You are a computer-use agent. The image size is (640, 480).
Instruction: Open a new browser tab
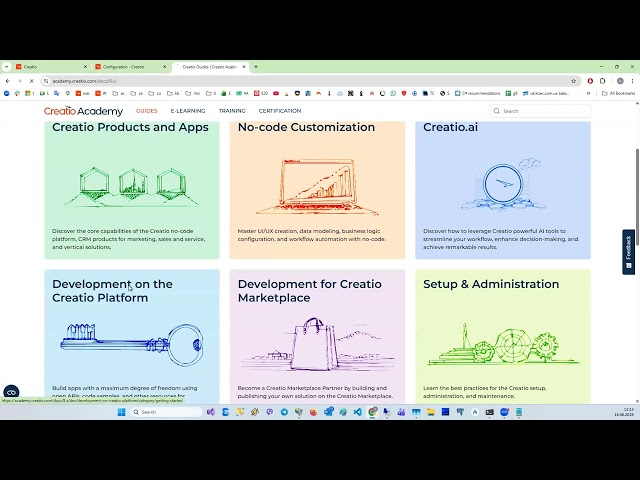(256, 67)
